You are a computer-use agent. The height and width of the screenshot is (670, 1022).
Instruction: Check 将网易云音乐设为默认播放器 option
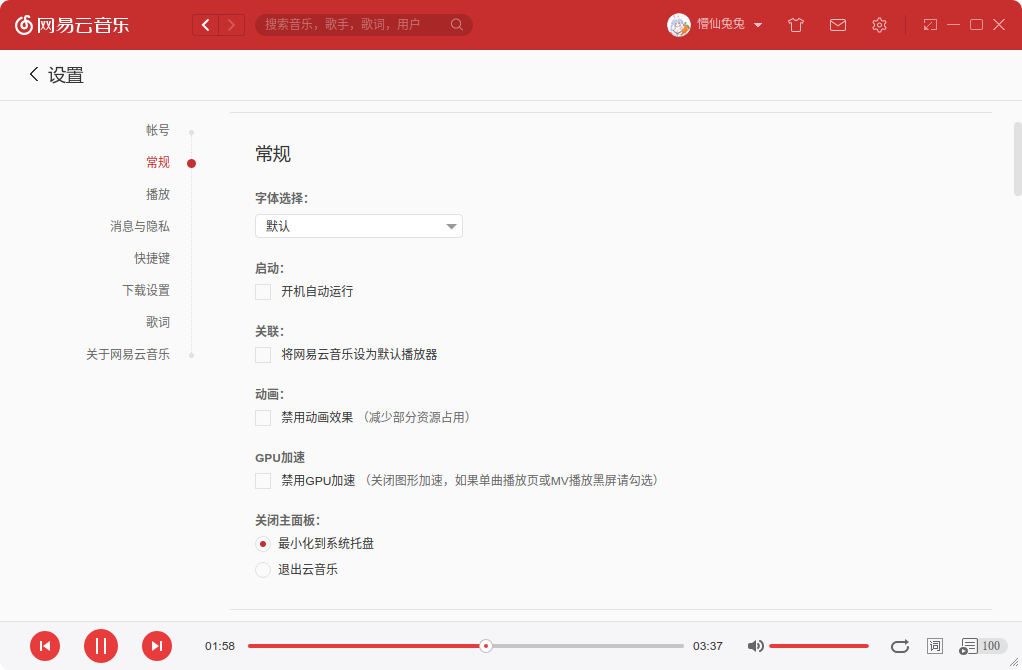coord(263,355)
